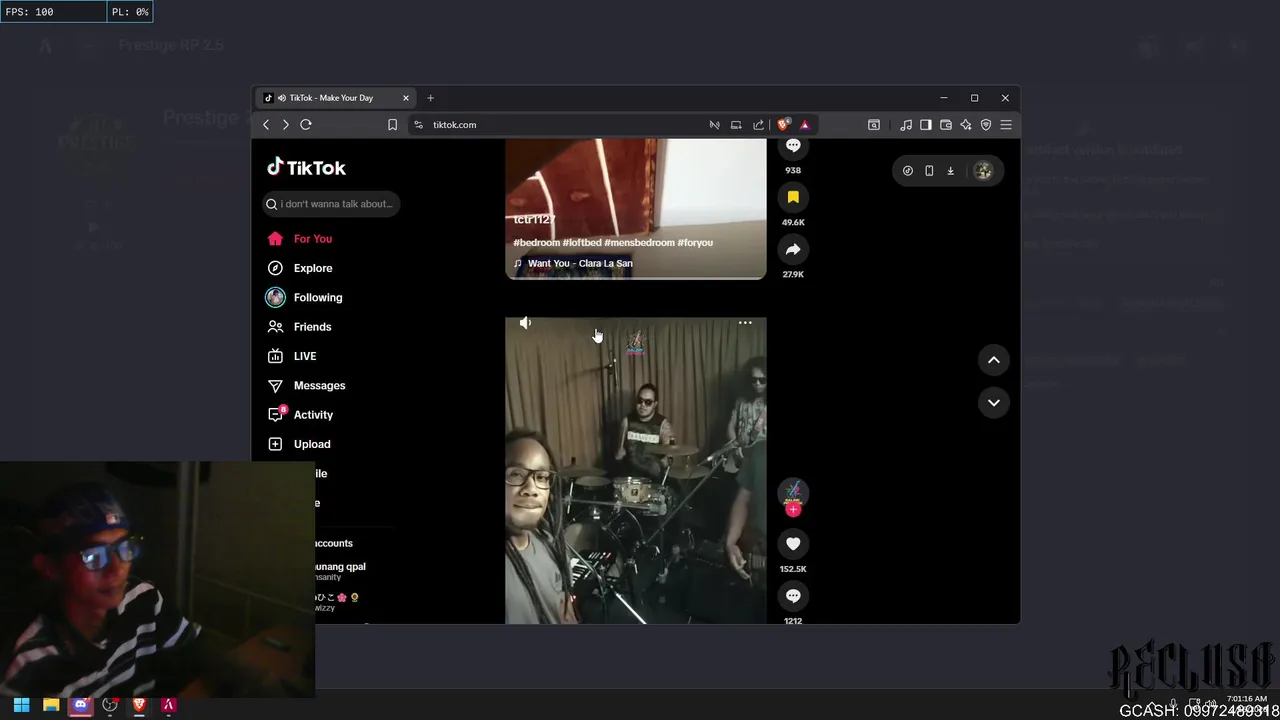The image size is (1280, 720).
Task: Open the Brave Wallet icon
Action: click(946, 125)
